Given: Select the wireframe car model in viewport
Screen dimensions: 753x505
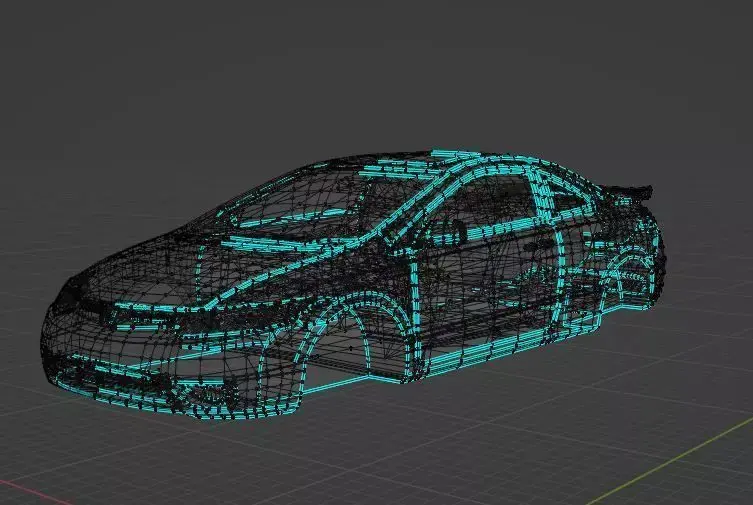Looking at the screenshot, I should 353,284.
